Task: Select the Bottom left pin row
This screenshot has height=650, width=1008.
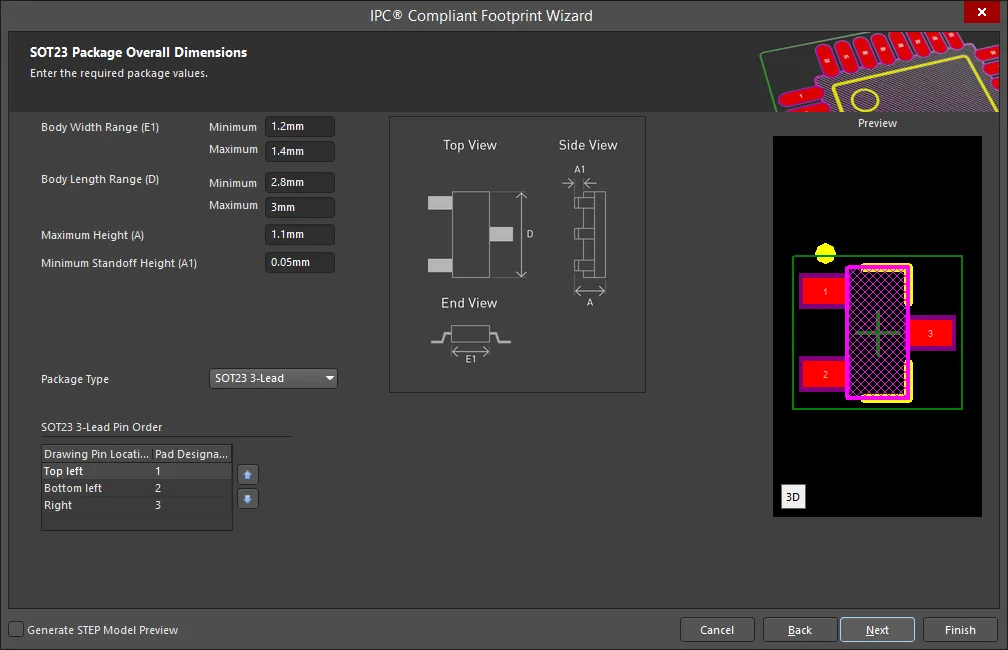Action: point(136,488)
